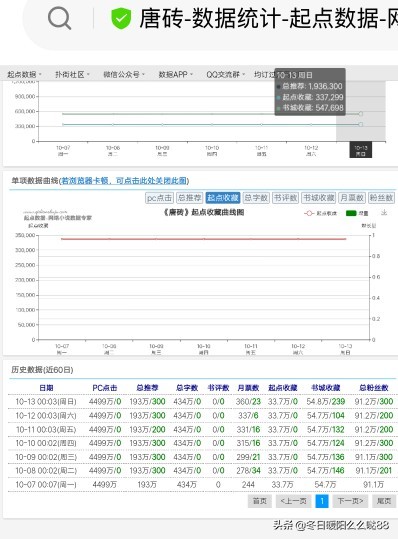Click the 91.1万/201 fans cell
398x539 pixels.
click(x=374, y=471)
